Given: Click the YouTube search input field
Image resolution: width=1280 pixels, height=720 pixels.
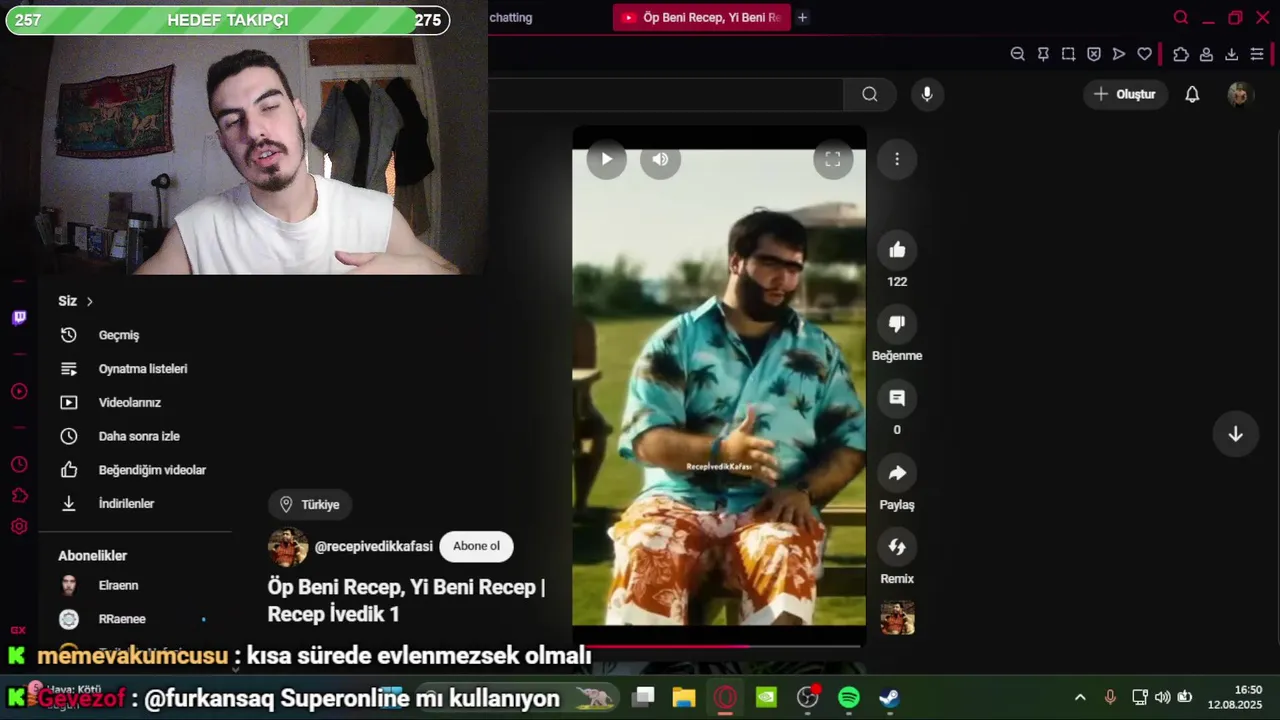Looking at the screenshot, I should [665, 94].
